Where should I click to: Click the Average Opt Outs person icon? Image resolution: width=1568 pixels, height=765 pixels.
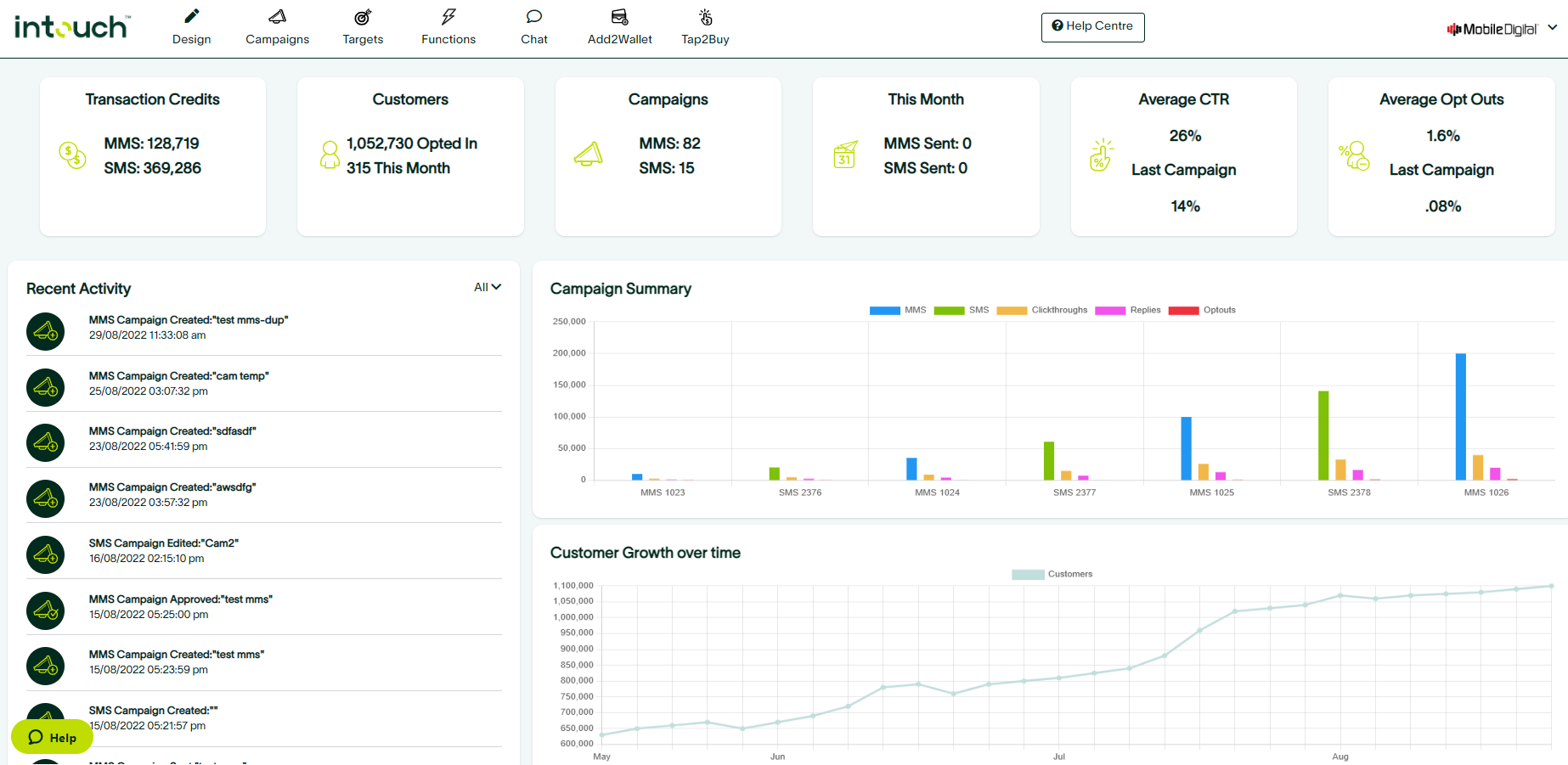click(x=1355, y=156)
